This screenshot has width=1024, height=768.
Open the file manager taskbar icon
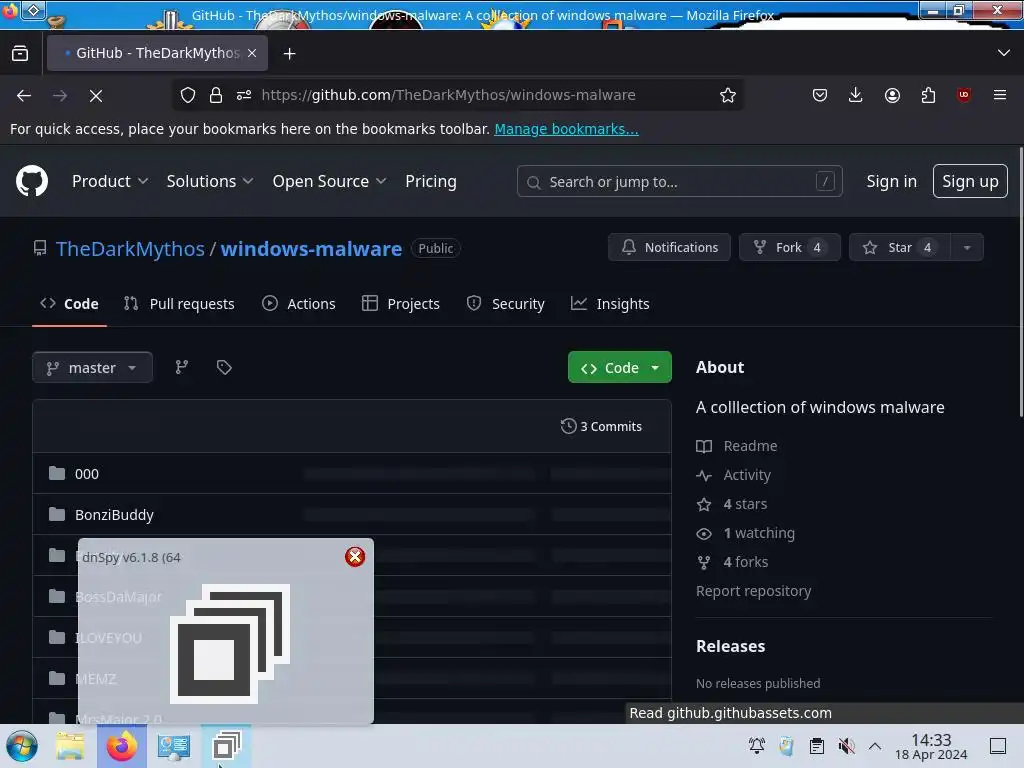[x=70, y=746]
